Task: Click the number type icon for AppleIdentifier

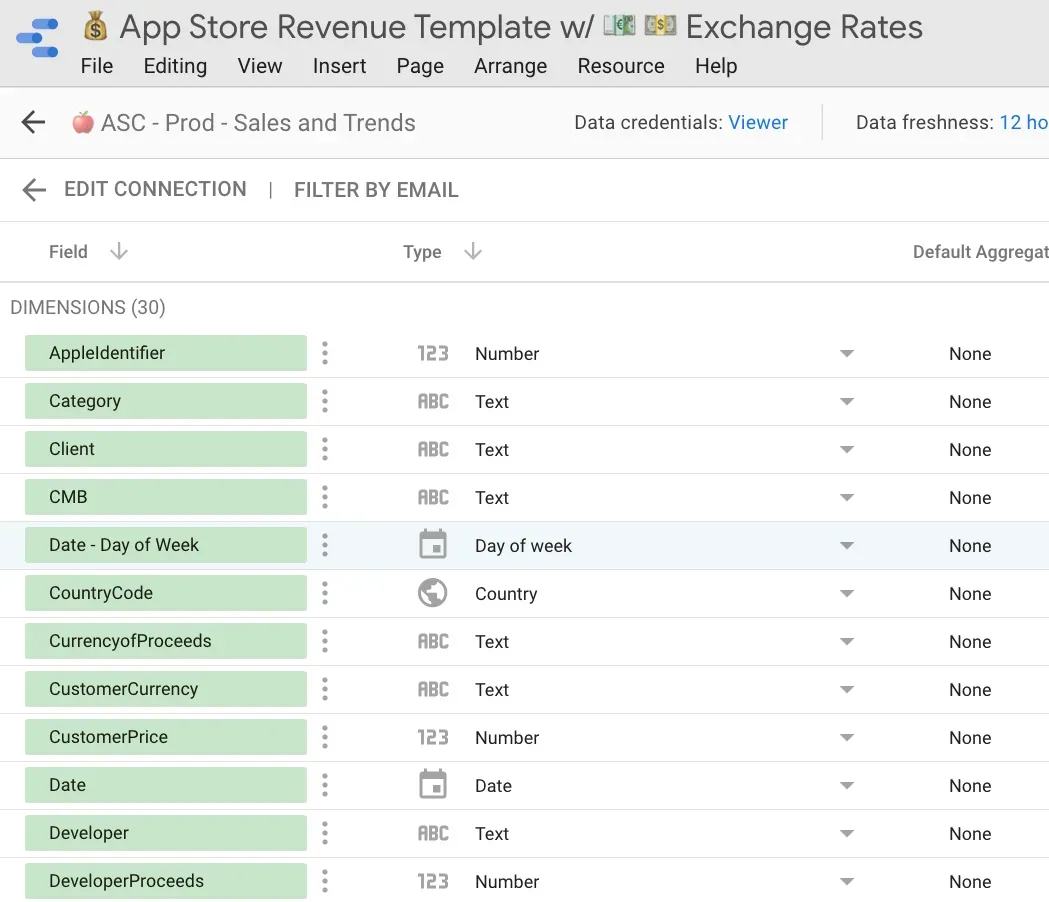Action: [x=433, y=353]
